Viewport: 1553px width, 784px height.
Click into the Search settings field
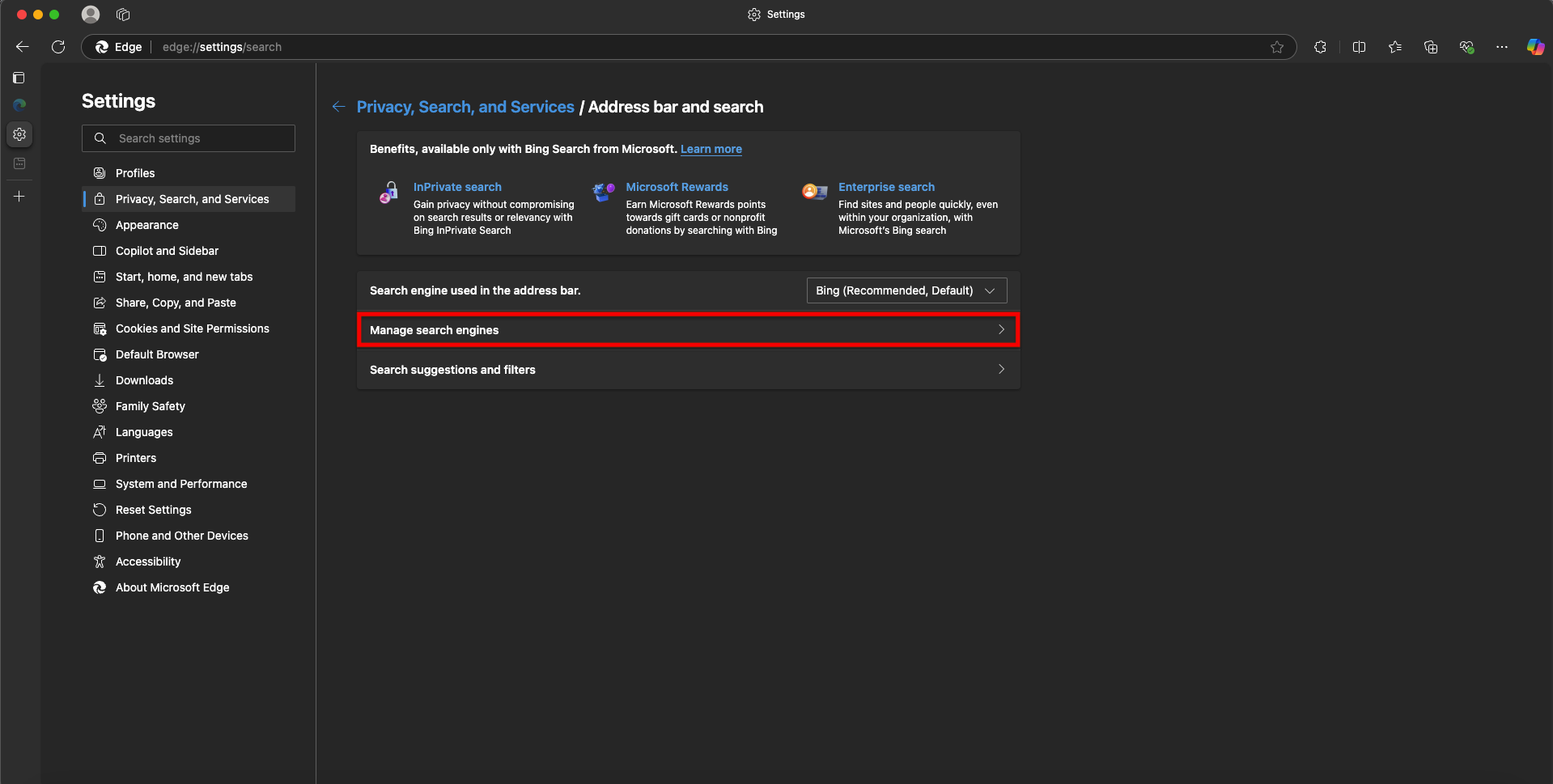pyautogui.click(x=189, y=138)
